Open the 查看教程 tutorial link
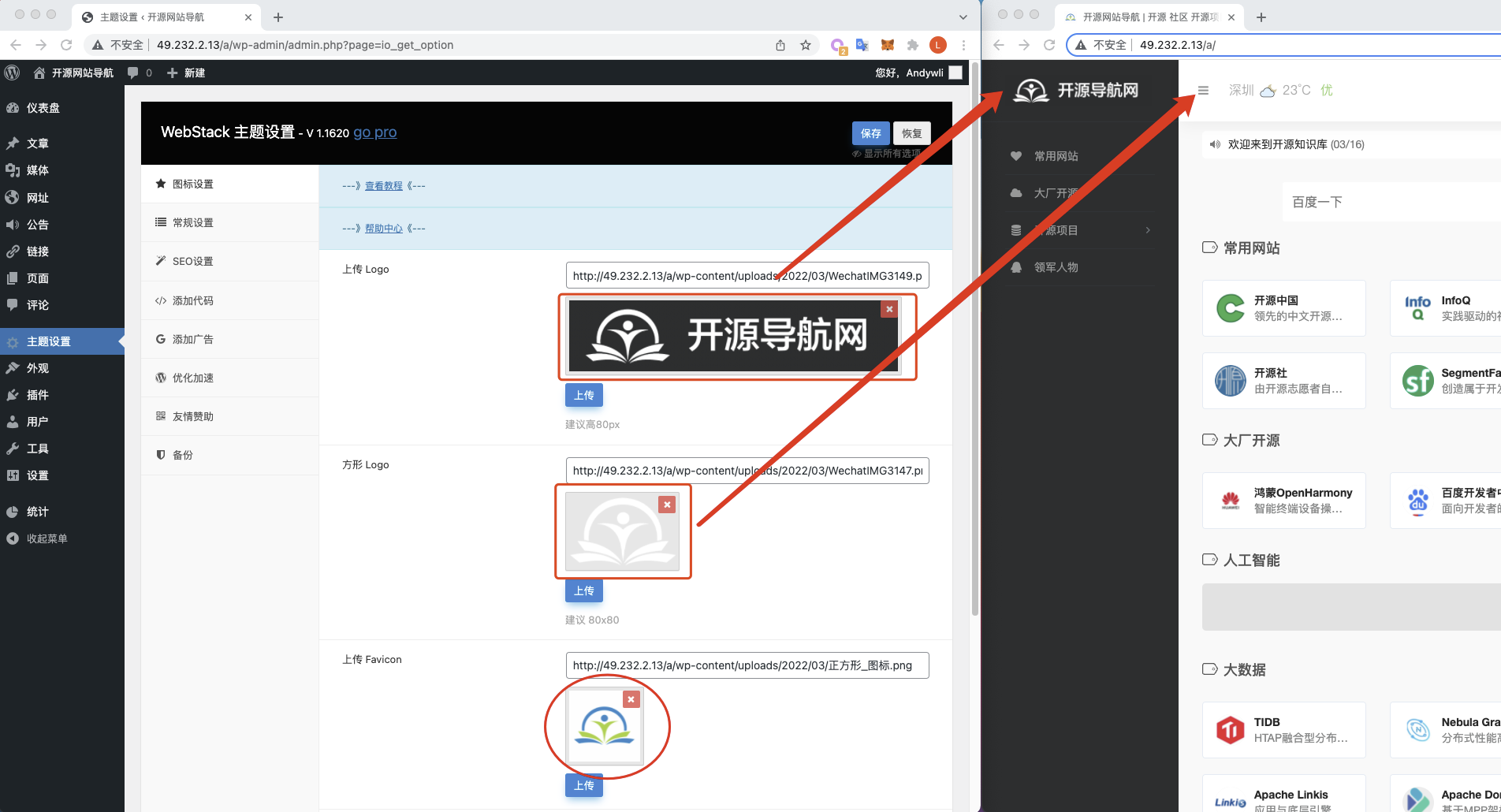This screenshot has height=812, width=1501. (384, 186)
